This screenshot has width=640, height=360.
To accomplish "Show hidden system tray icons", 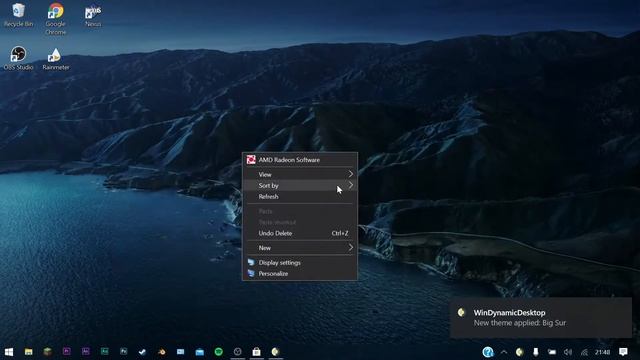I will 504,352.
